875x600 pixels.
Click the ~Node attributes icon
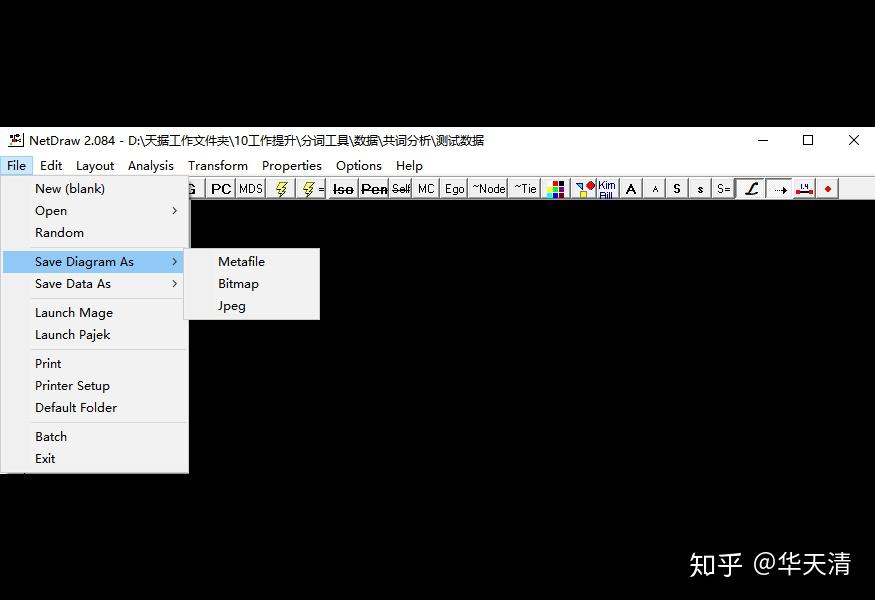point(487,188)
